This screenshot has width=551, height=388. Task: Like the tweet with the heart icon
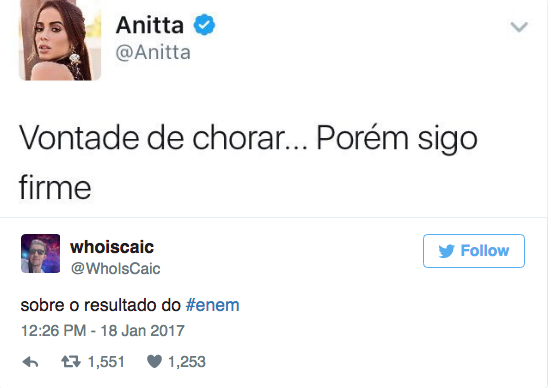tap(154, 361)
